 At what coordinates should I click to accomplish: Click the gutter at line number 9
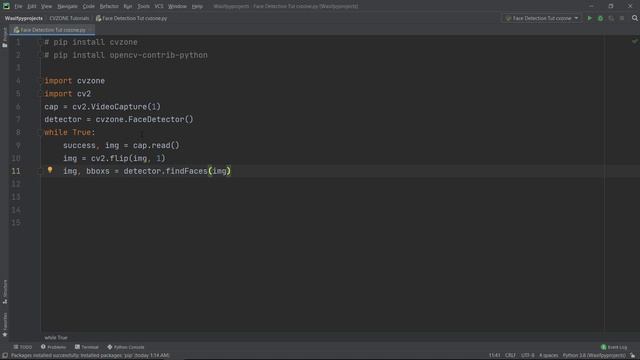18,145
